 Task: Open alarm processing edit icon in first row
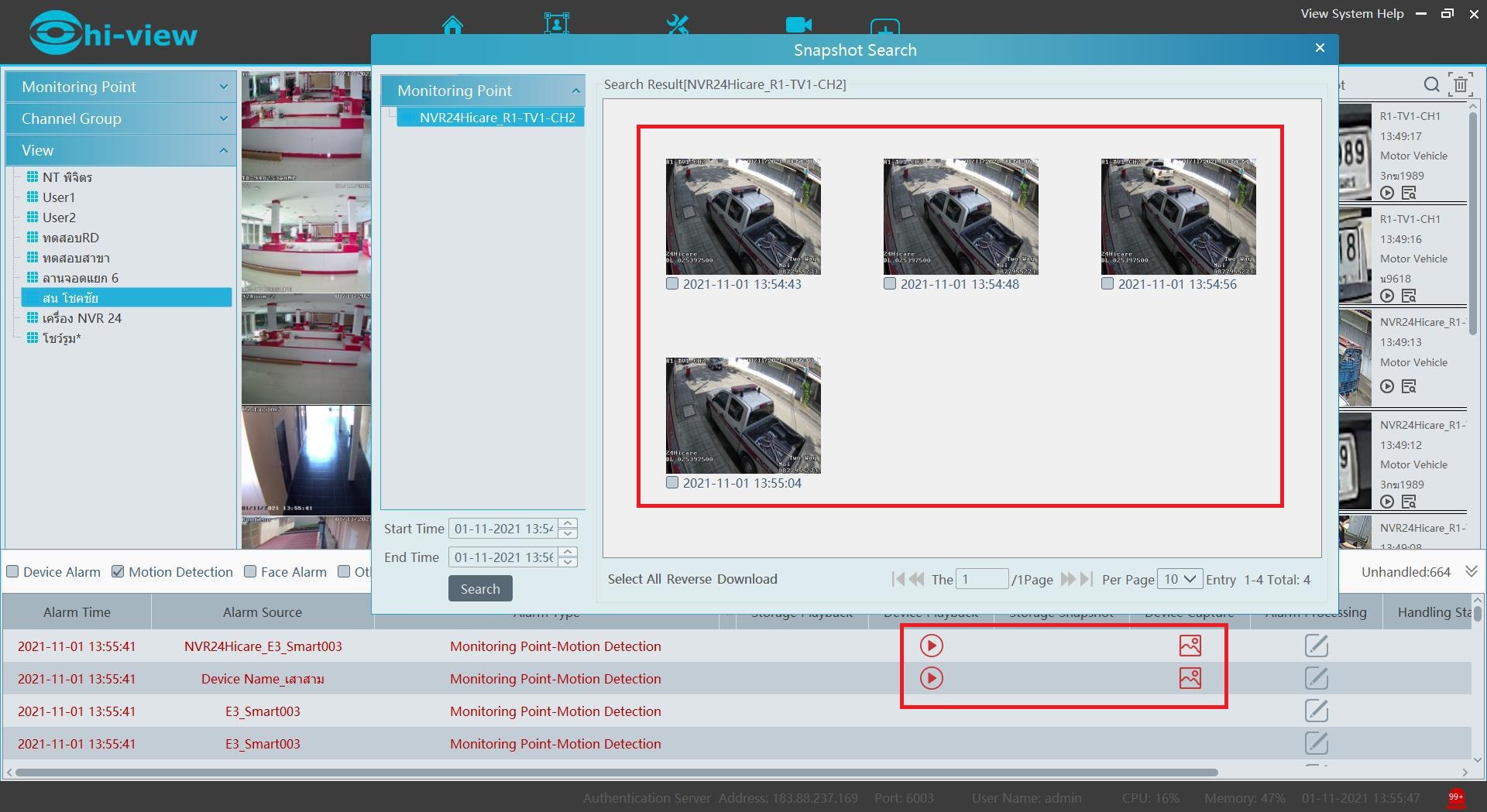(1316, 646)
